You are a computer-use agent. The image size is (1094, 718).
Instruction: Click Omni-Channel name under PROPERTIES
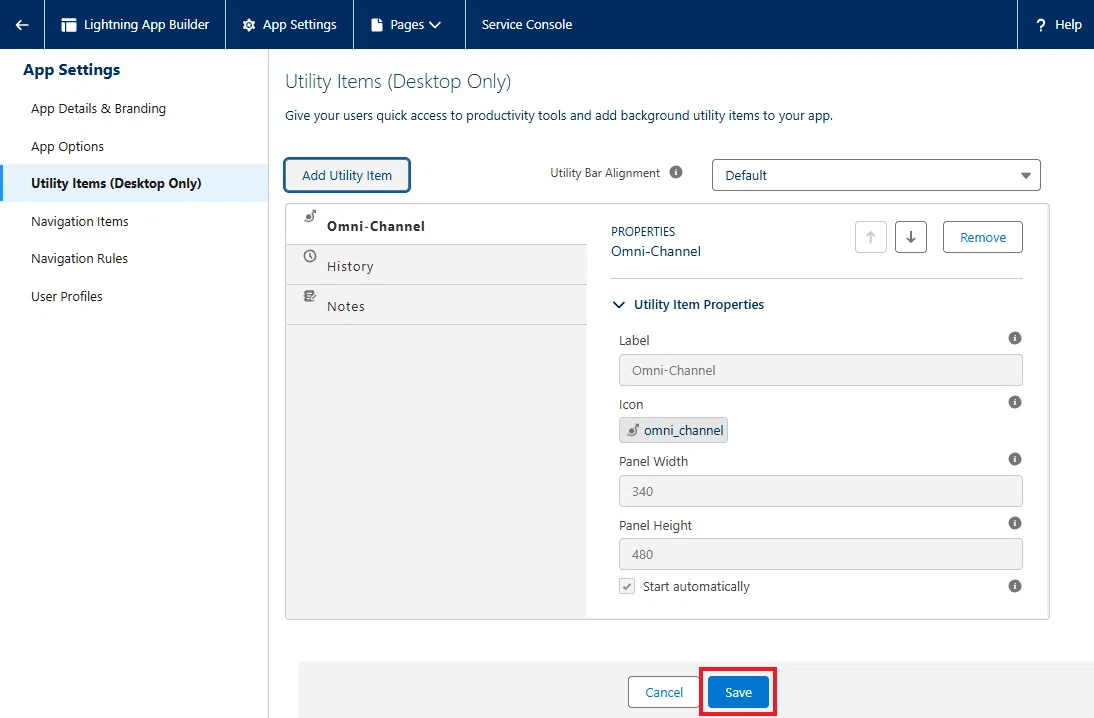tap(656, 251)
